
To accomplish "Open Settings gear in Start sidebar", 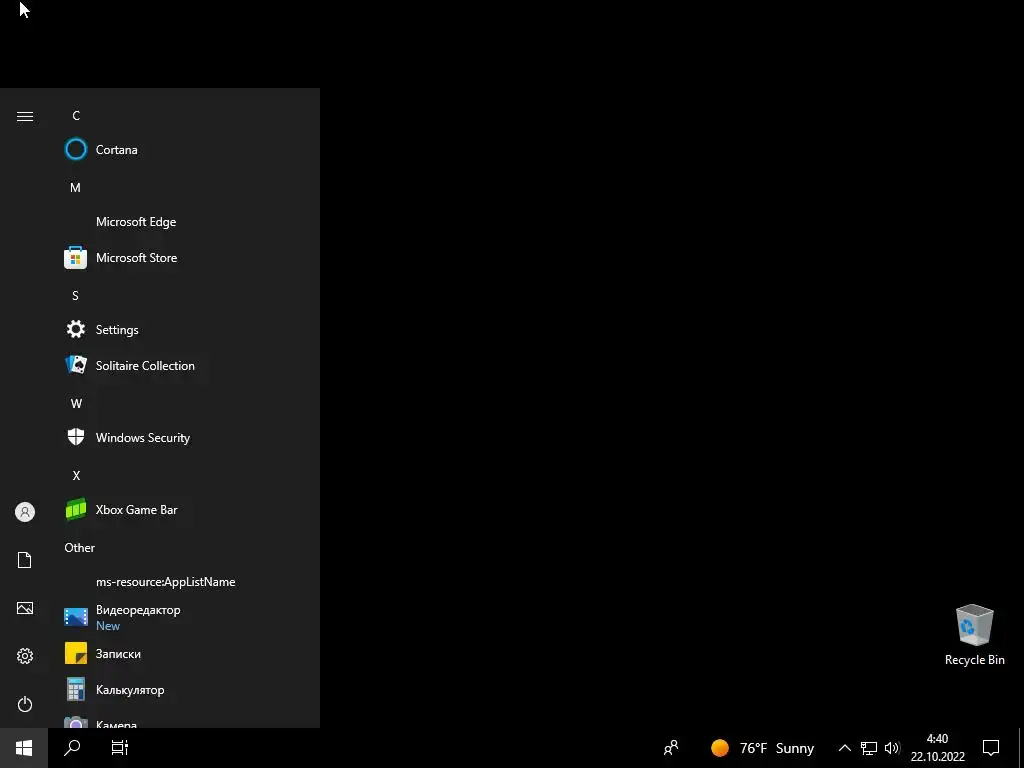I will 25,656.
